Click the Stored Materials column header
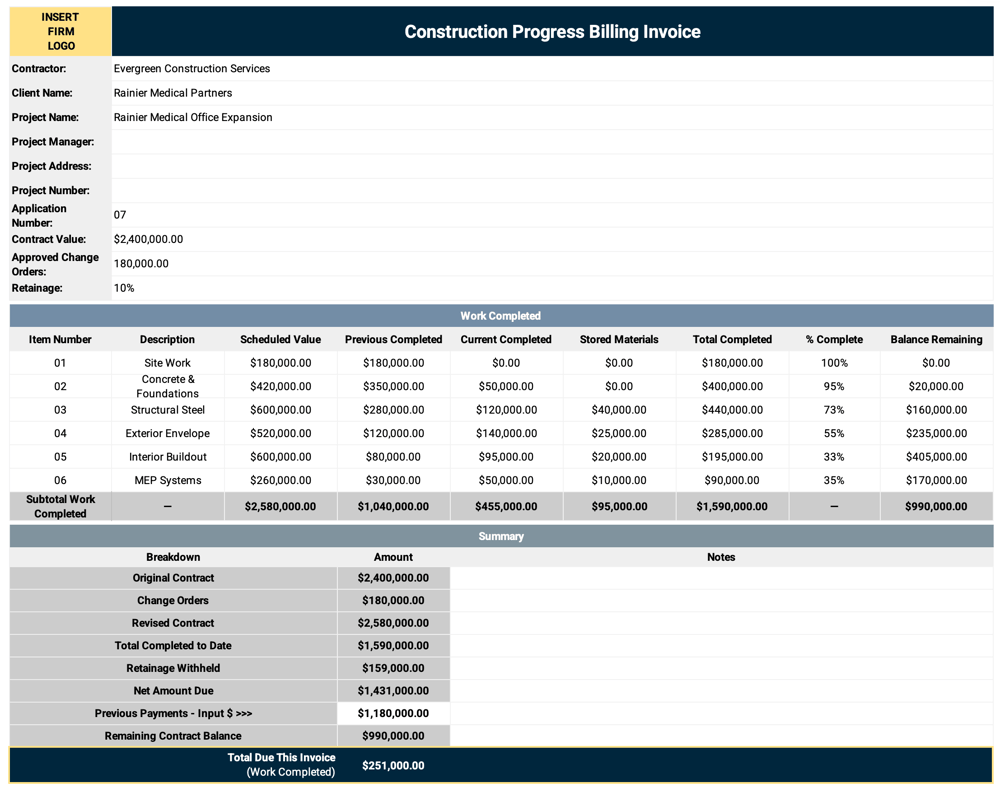This screenshot has width=1000, height=792. click(x=619, y=339)
